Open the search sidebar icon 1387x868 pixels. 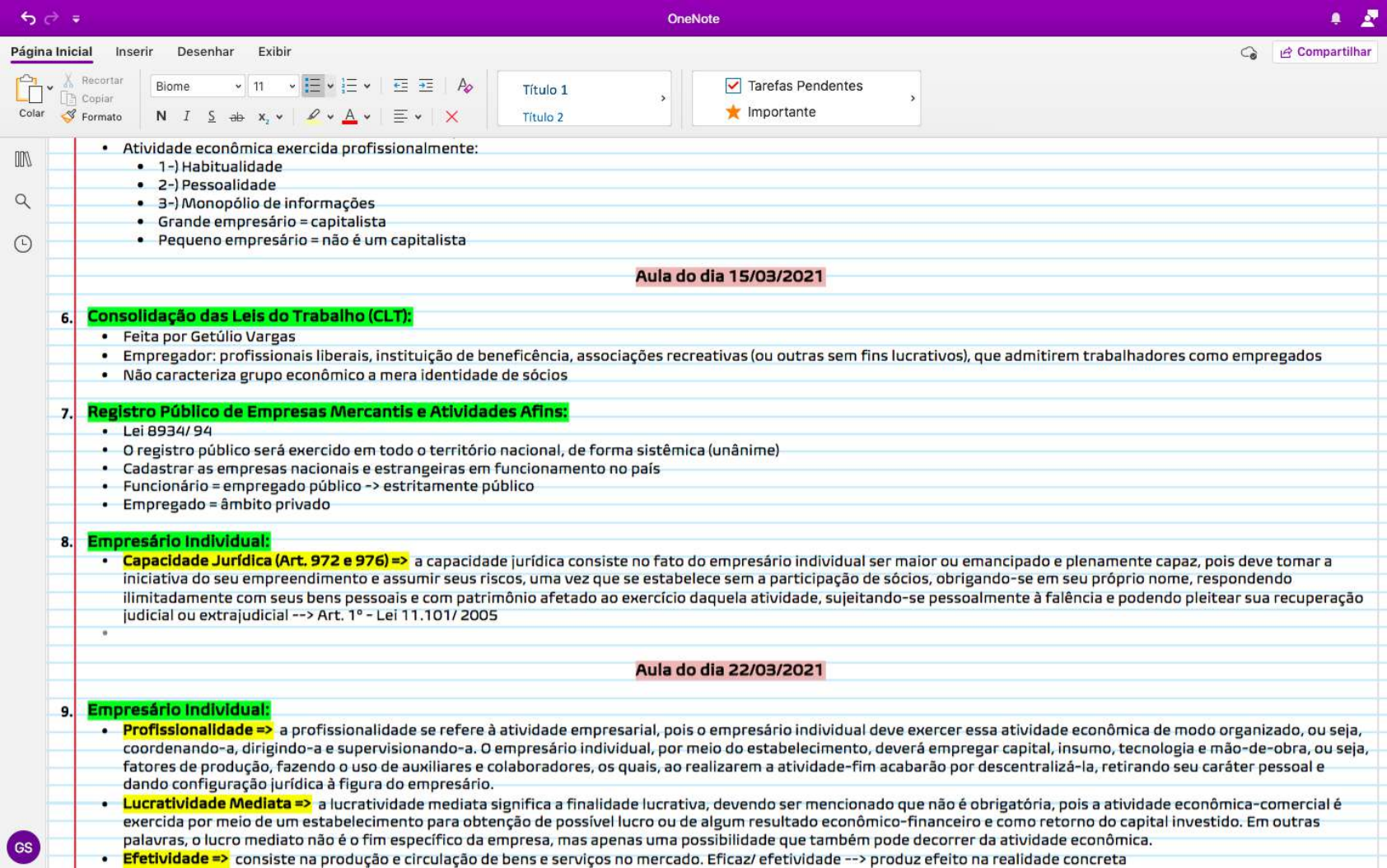pos(23,201)
